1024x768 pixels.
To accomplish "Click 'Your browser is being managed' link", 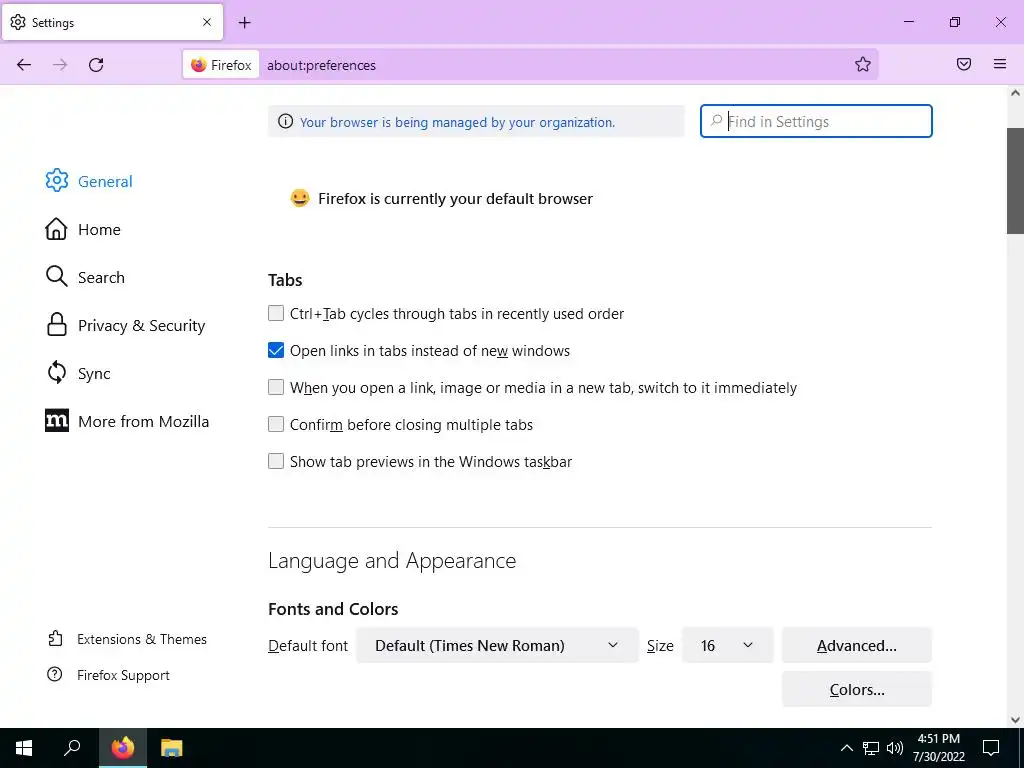I will click(457, 122).
